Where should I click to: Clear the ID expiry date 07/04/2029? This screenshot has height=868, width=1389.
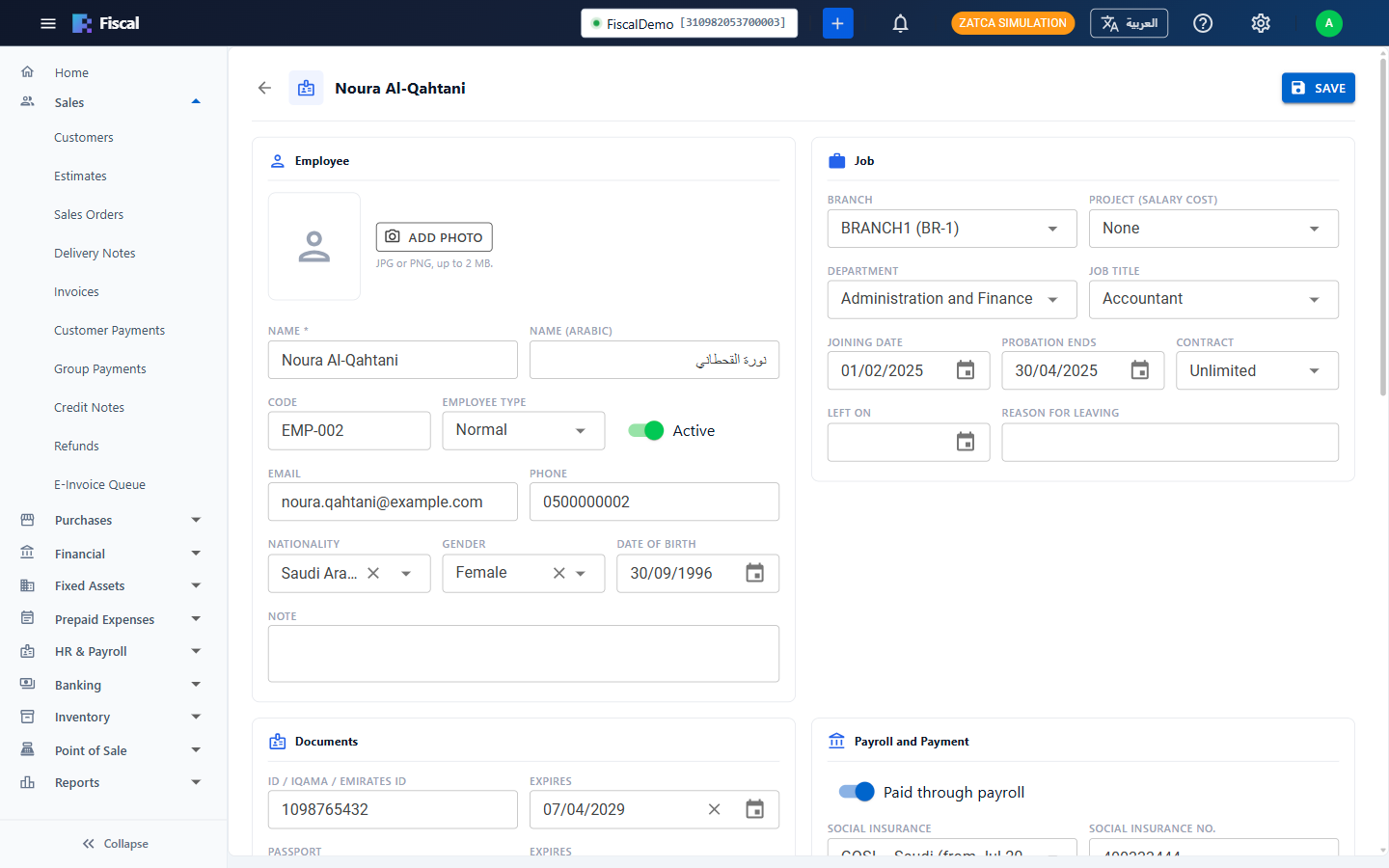pyautogui.click(x=714, y=809)
